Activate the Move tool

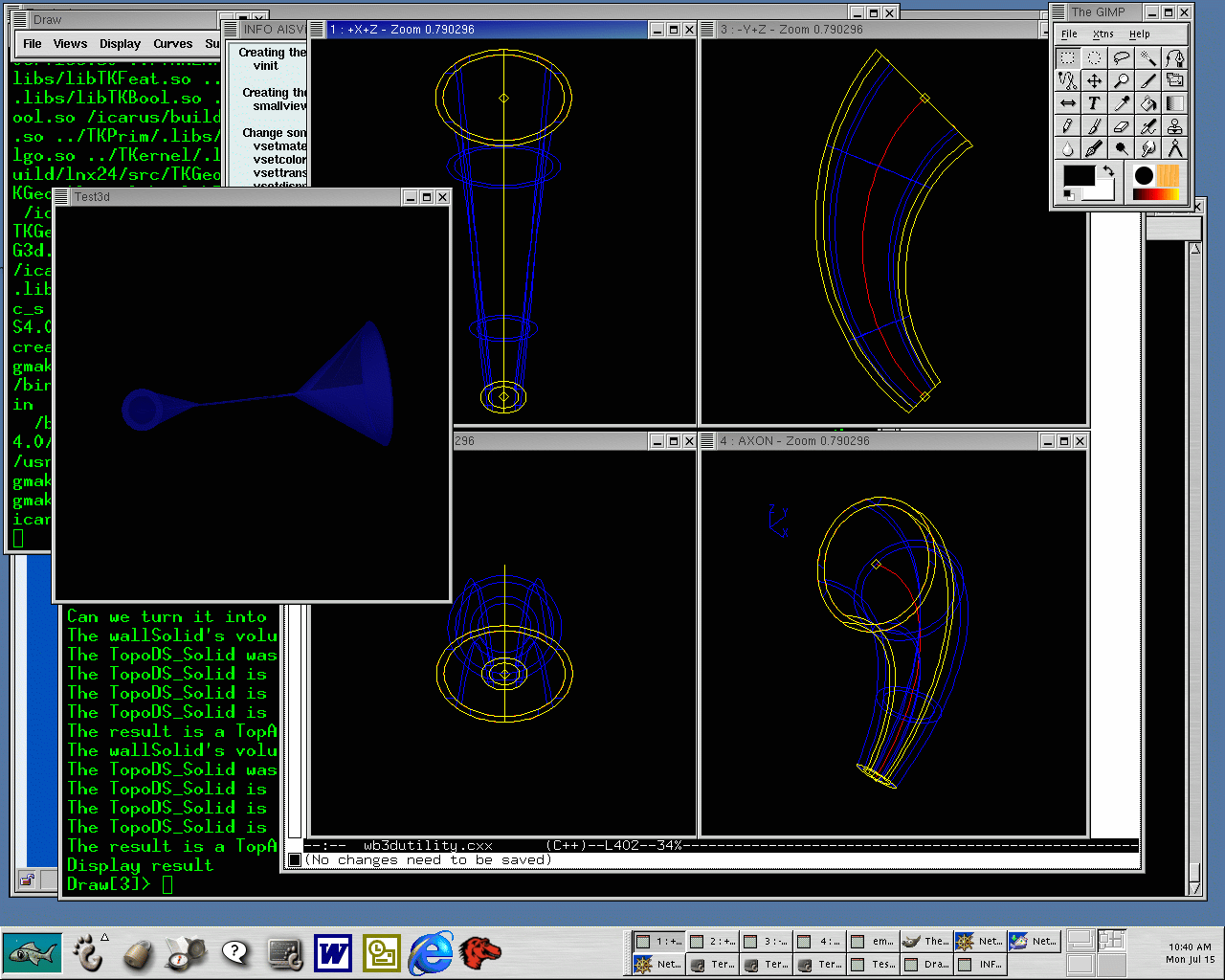[1094, 81]
